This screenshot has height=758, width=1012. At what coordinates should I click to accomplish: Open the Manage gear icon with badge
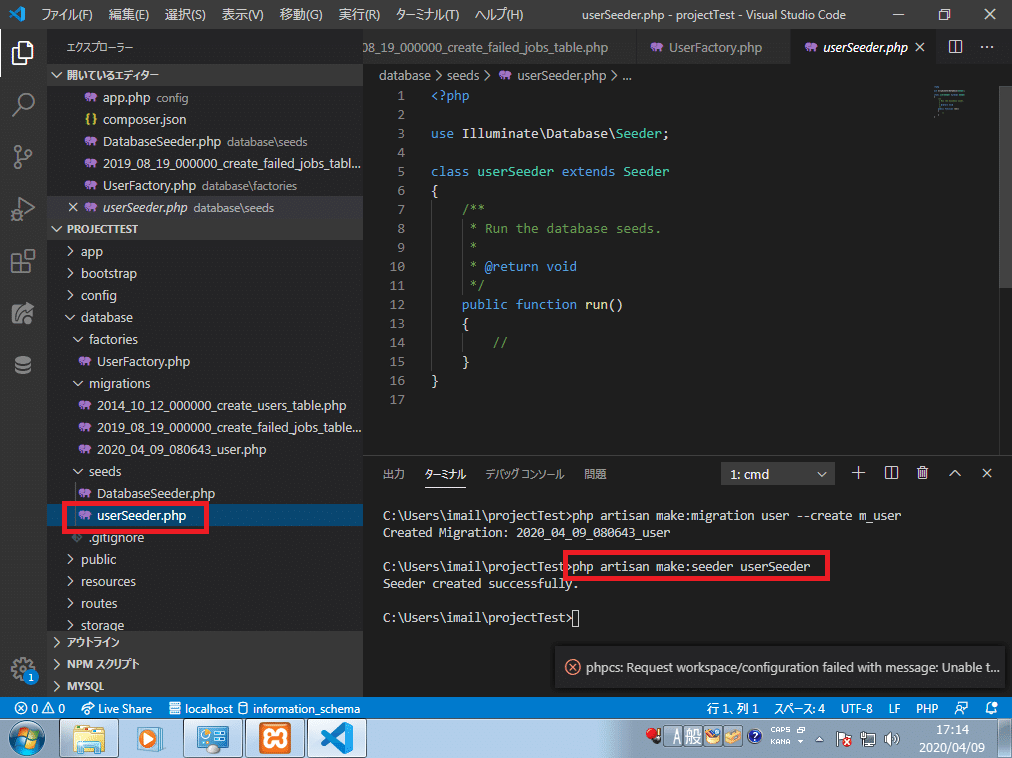coord(23,669)
